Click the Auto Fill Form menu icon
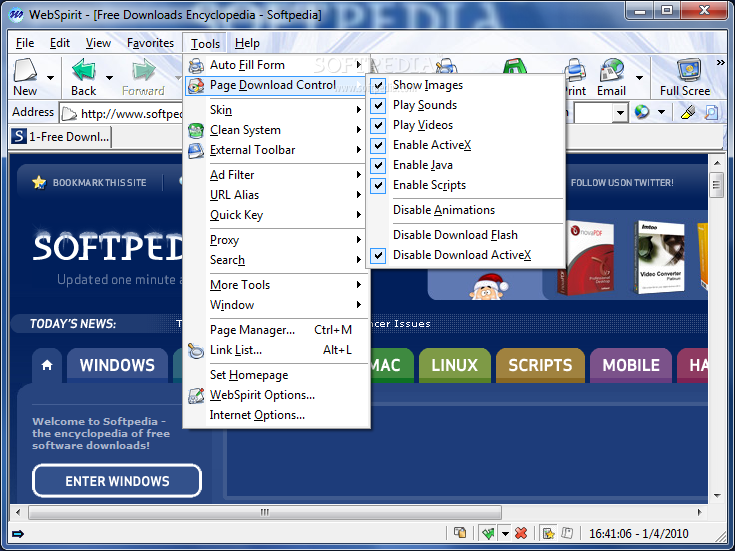735x551 pixels. click(x=196, y=65)
